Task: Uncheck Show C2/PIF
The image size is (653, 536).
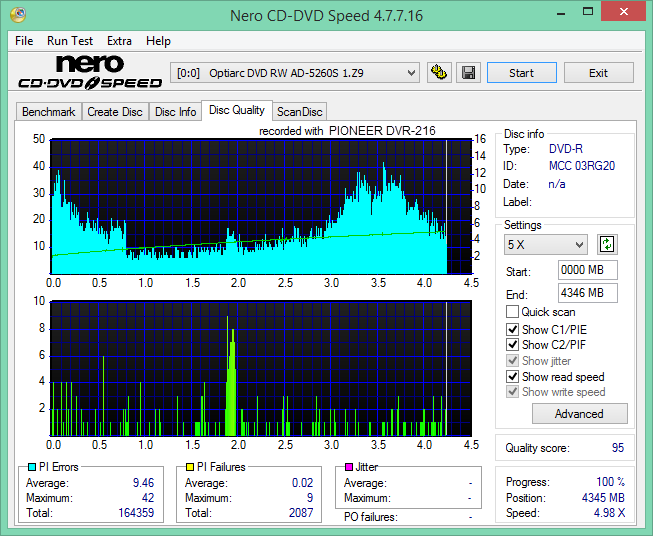Action: click(512, 345)
